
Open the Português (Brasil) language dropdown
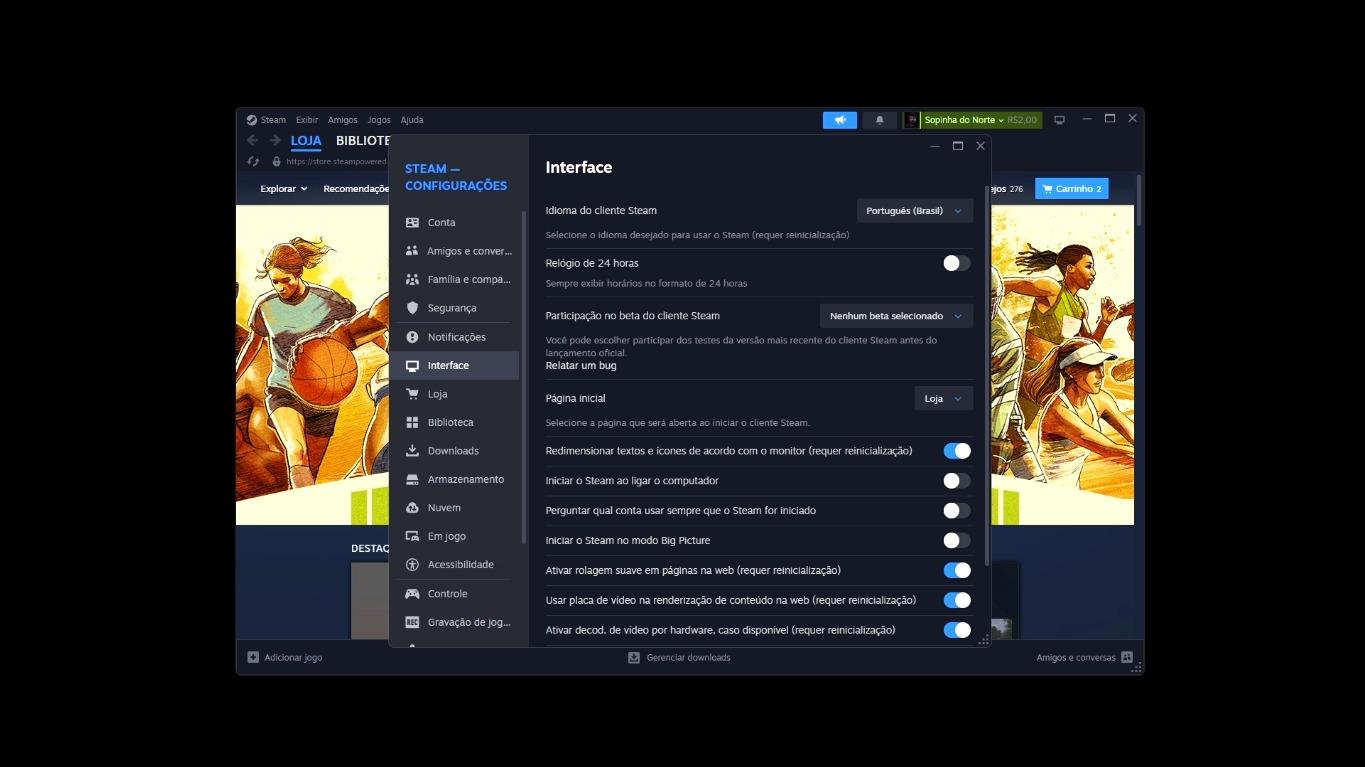914,211
